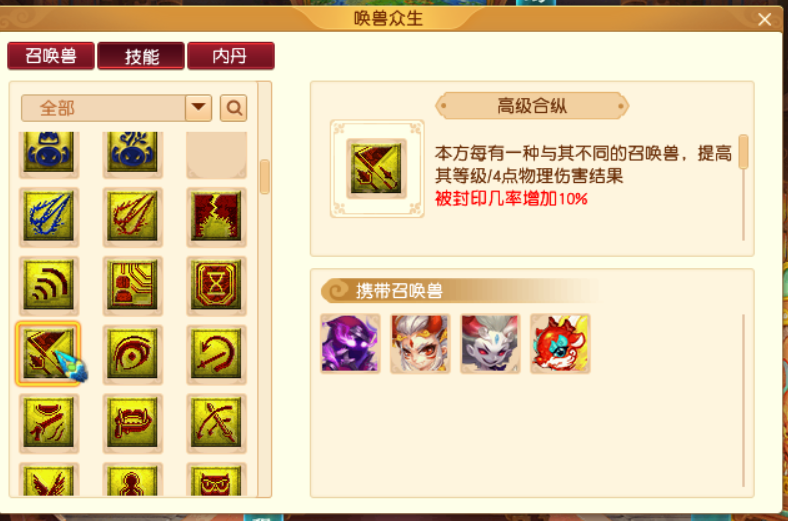
Task: Switch to the 召唤兽 tab
Action: pyautogui.click(x=51, y=55)
